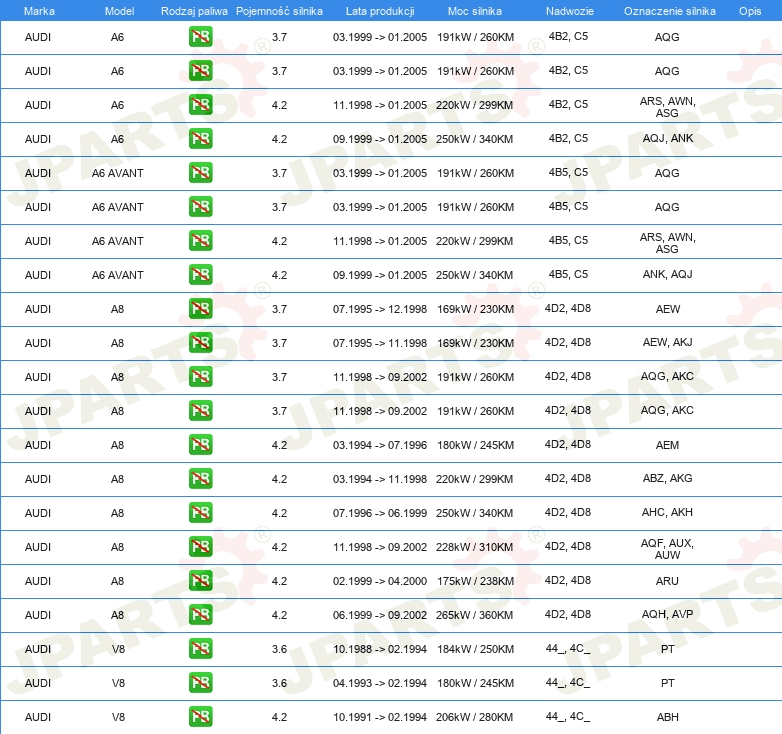This screenshot has width=782, height=734.
Task: Click the fuel icon in the V8 04.1993 -> 02.1994 row
Action: [200, 682]
